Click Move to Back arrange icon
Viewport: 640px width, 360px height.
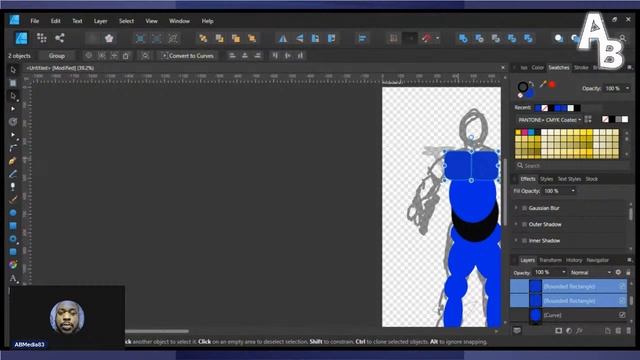tap(203, 38)
